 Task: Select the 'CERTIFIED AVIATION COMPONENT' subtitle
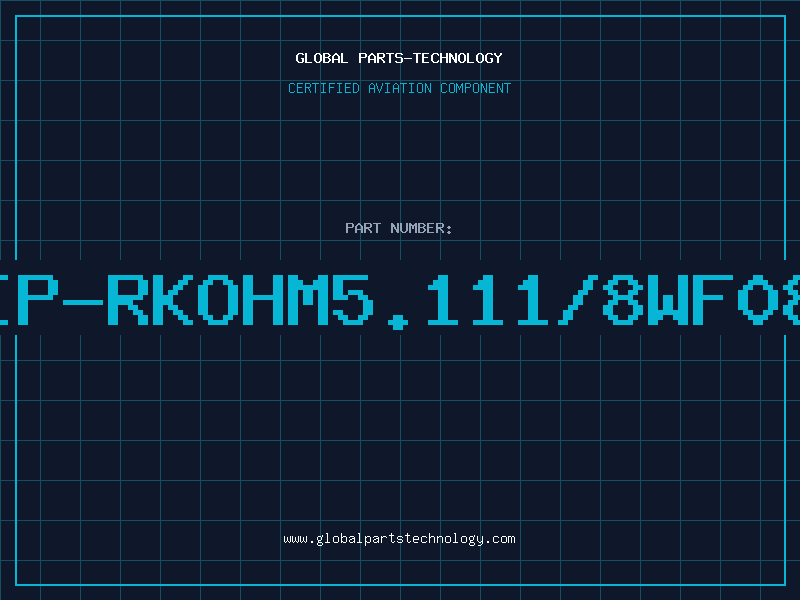coord(399,88)
